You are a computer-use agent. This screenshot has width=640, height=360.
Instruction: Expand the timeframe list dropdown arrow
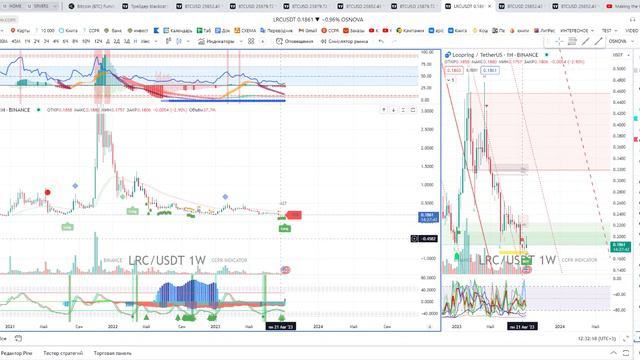[x=156, y=41]
